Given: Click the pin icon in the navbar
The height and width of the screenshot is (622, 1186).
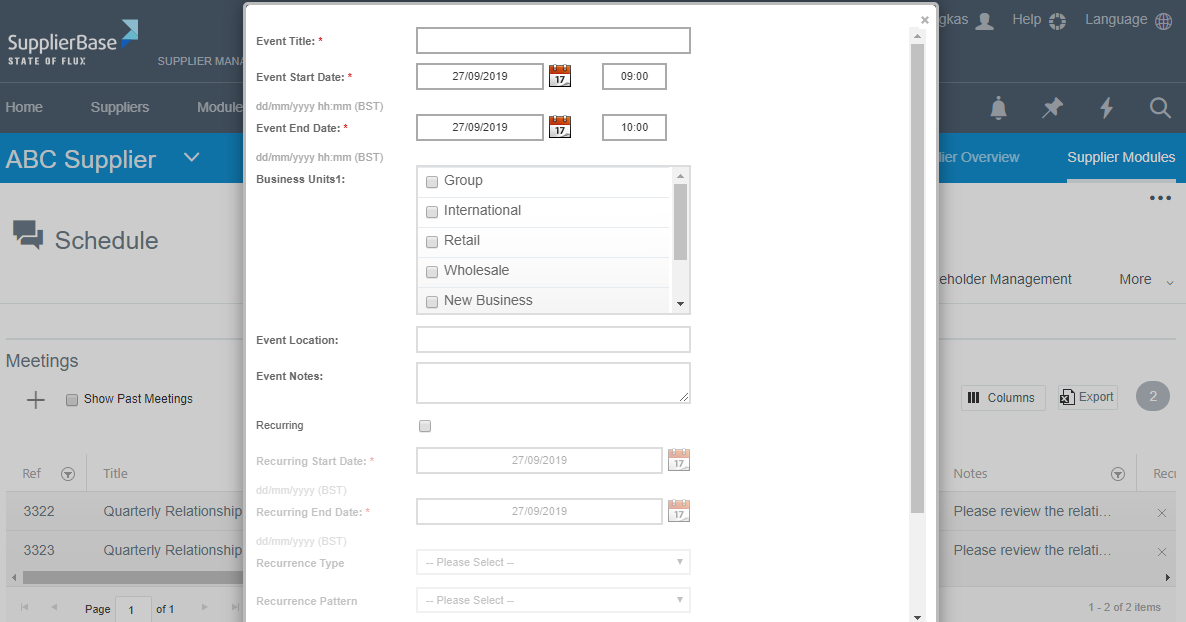Looking at the screenshot, I should click(x=1052, y=108).
